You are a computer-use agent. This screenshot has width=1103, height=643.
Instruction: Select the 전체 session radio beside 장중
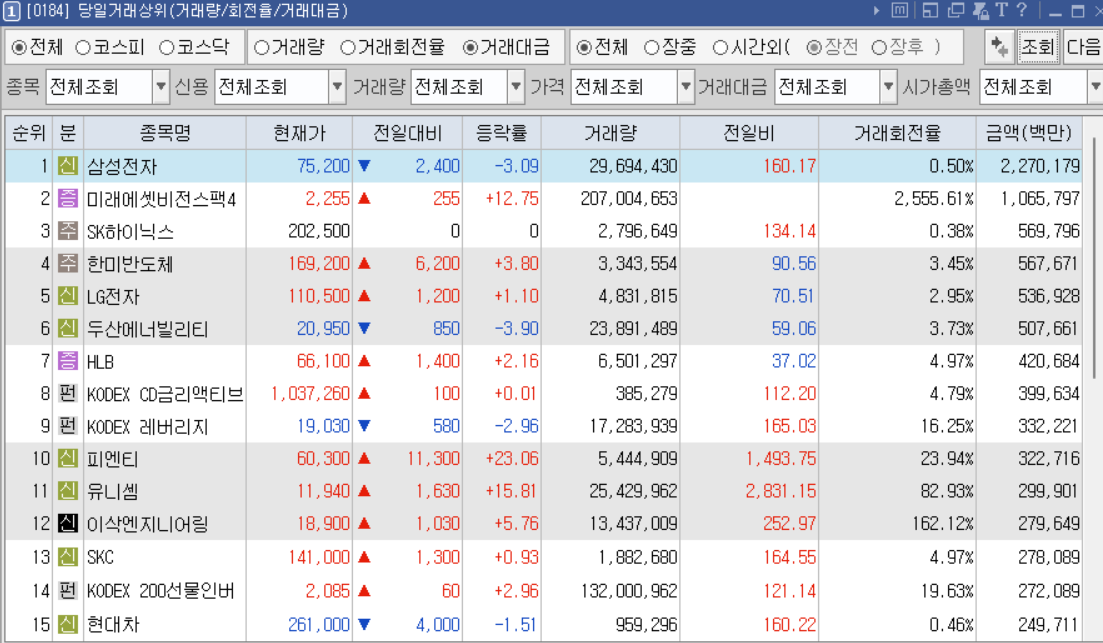(x=584, y=47)
